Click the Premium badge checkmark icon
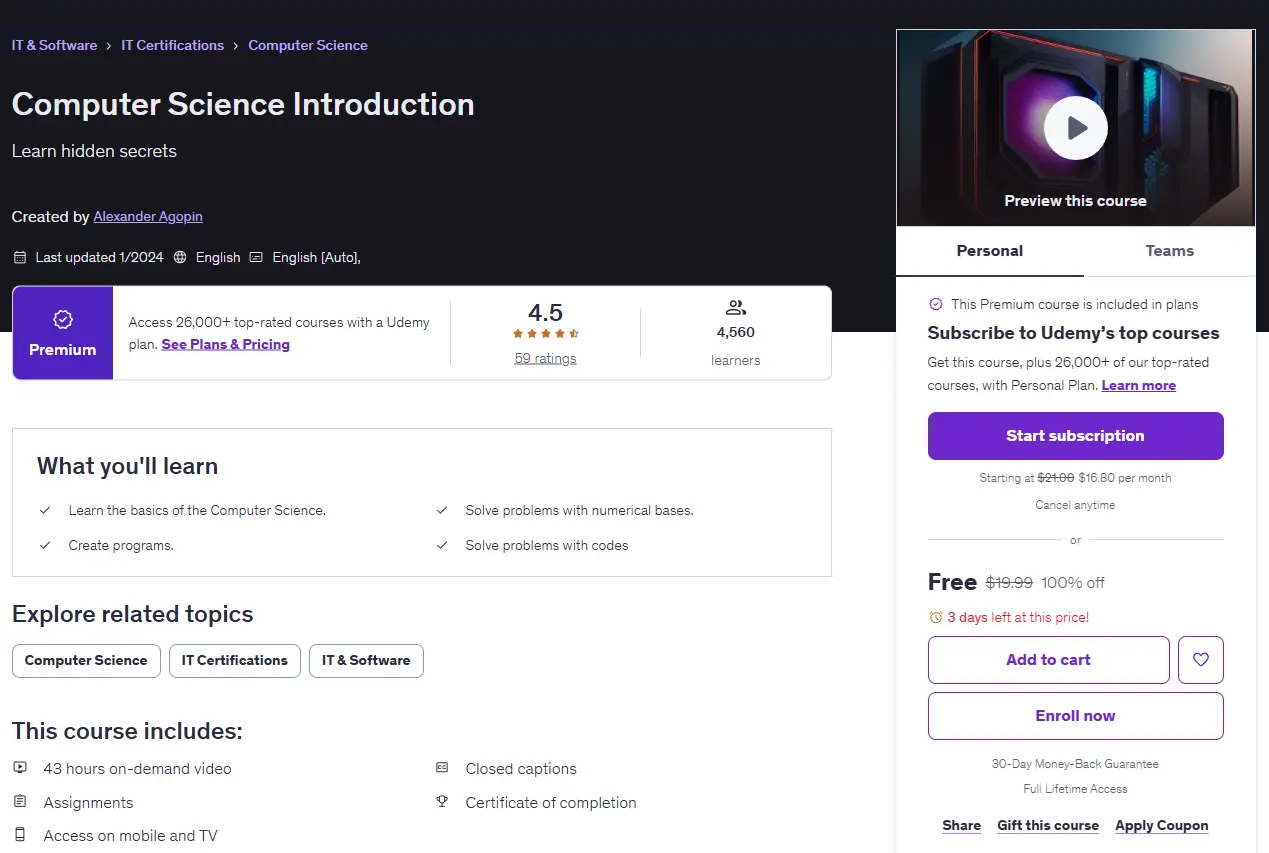Image resolution: width=1269 pixels, height=853 pixels. 63,319
